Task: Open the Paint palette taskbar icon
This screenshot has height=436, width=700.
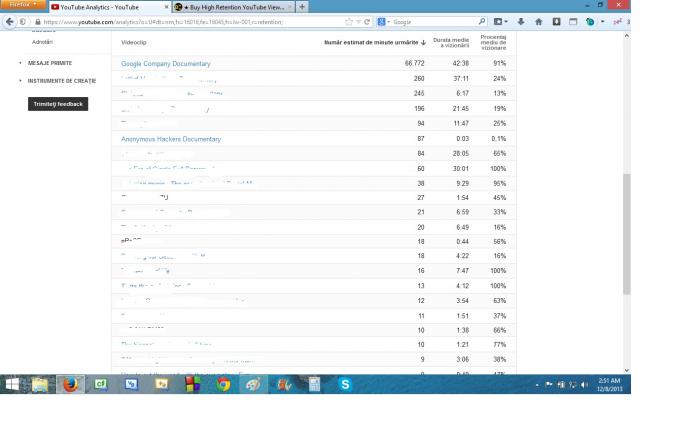Action: coord(253,384)
